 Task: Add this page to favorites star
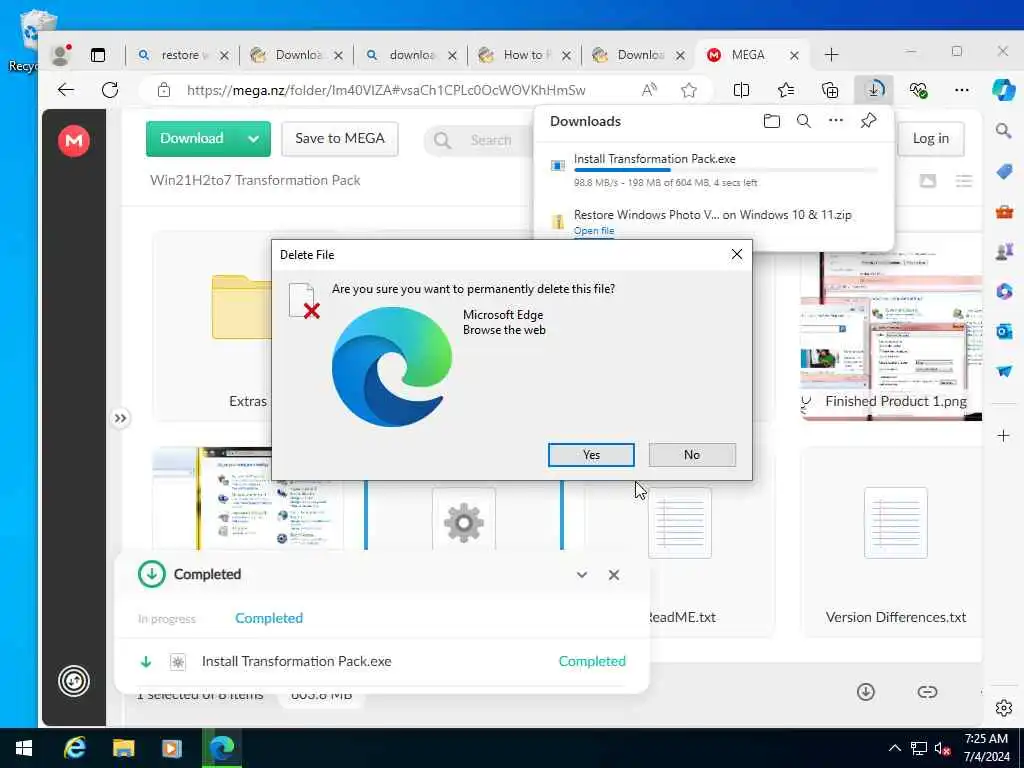tap(688, 90)
